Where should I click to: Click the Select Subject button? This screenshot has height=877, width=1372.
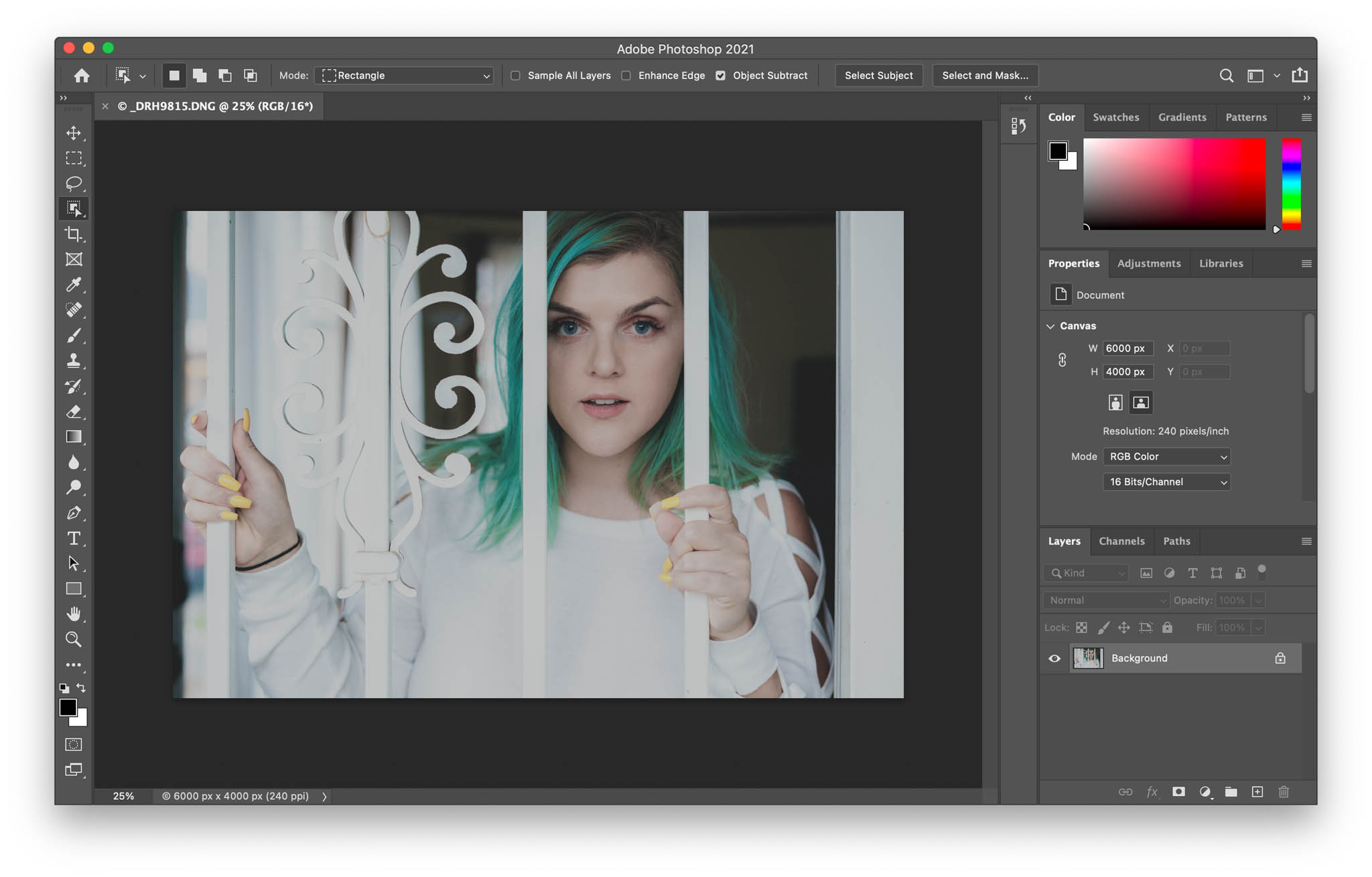(x=879, y=75)
